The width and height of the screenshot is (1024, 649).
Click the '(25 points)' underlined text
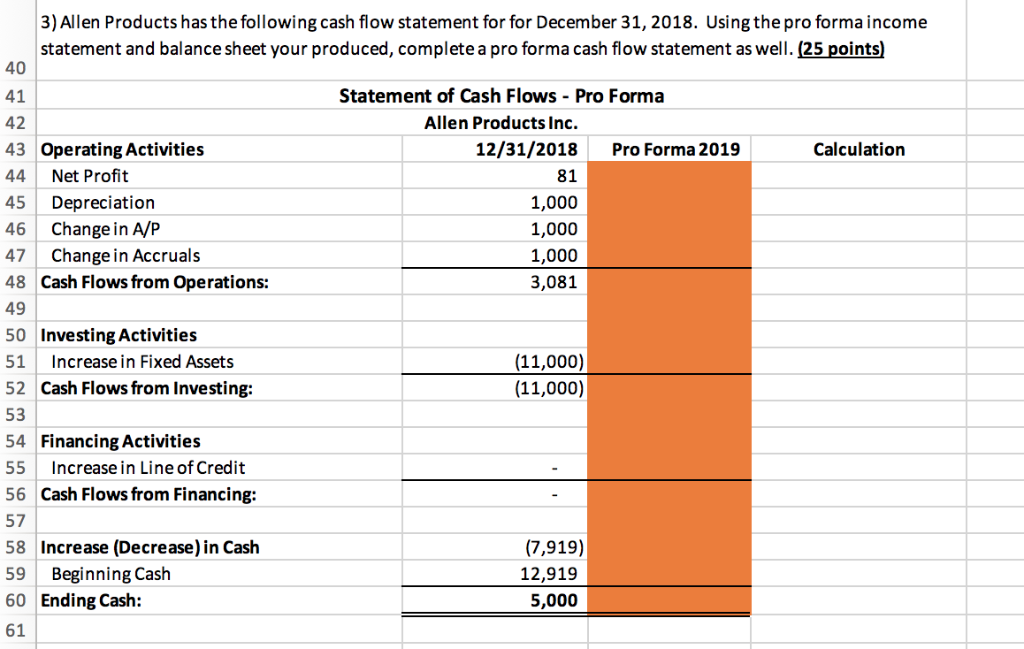click(x=841, y=49)
